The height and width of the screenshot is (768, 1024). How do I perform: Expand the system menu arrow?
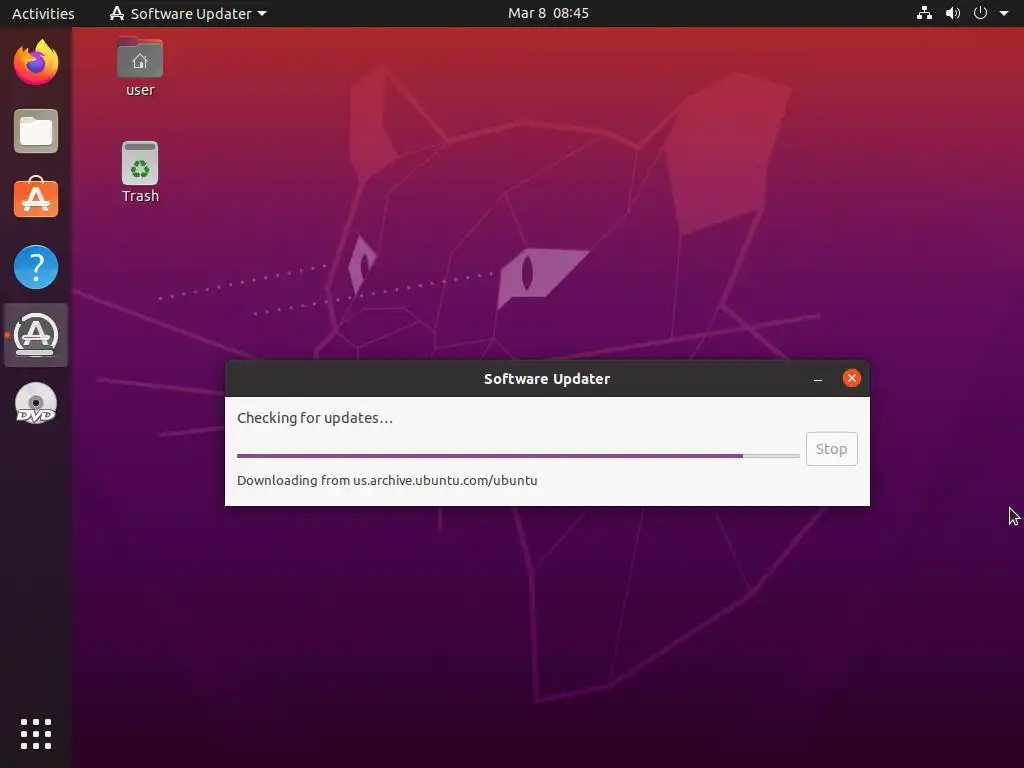1004,13
